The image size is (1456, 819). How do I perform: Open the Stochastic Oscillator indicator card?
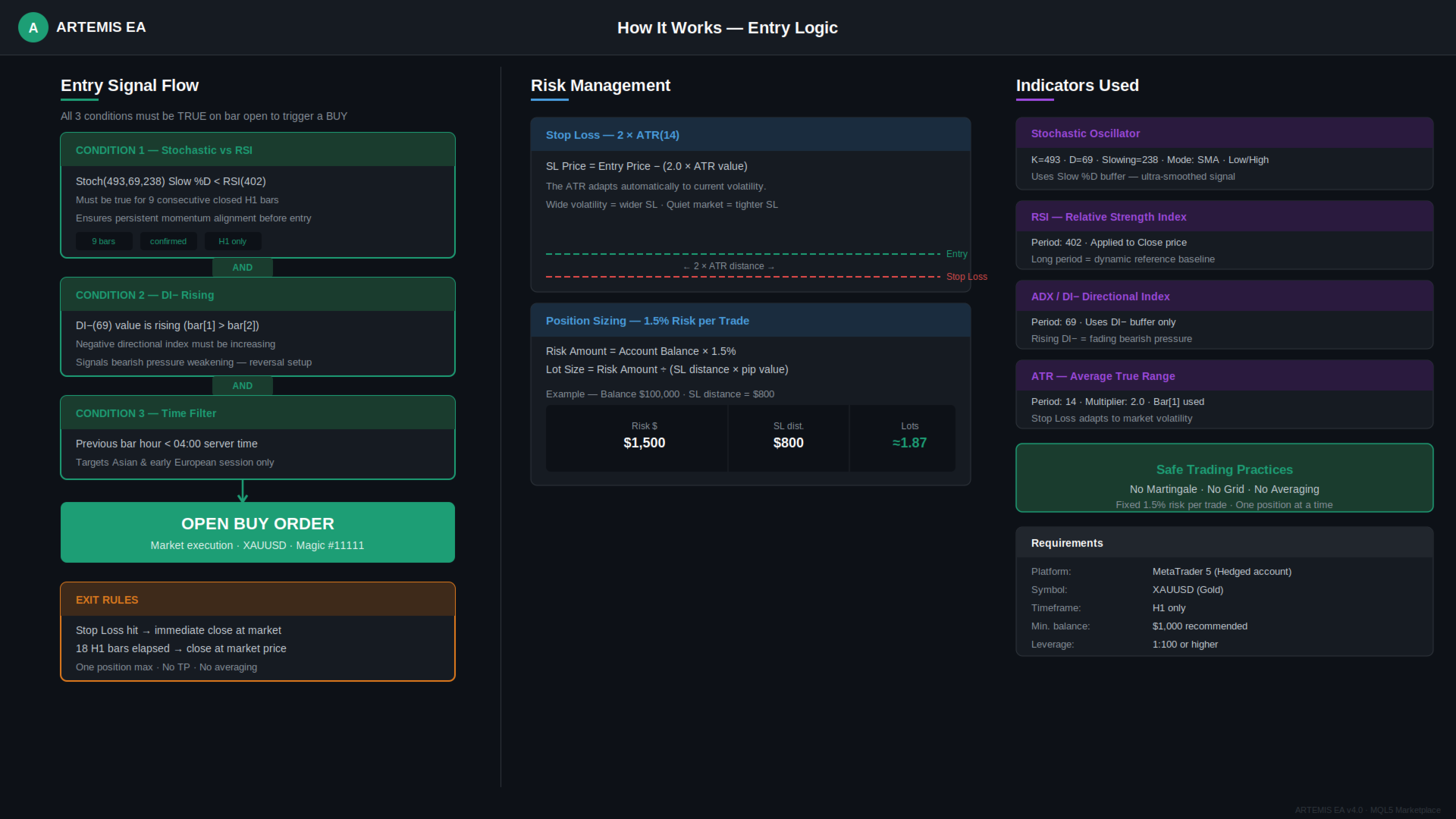[x=1224, y=133]
